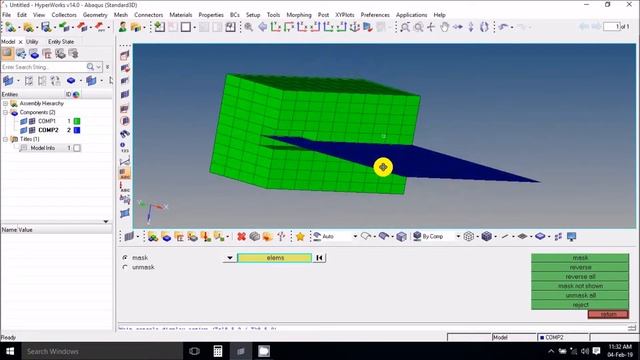Click the Windows Start button
The image size is (640, 360).
click(10, 351)
